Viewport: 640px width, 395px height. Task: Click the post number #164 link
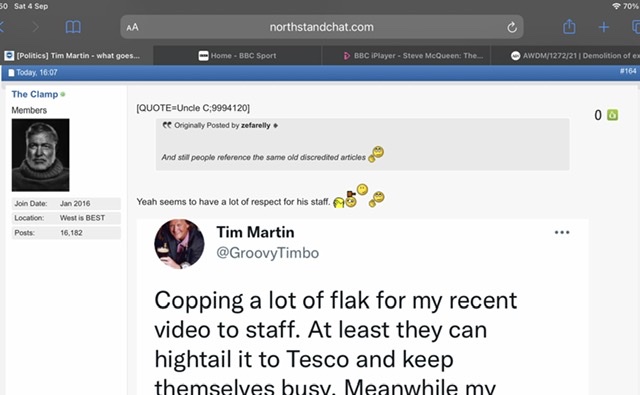click(628, 71)
